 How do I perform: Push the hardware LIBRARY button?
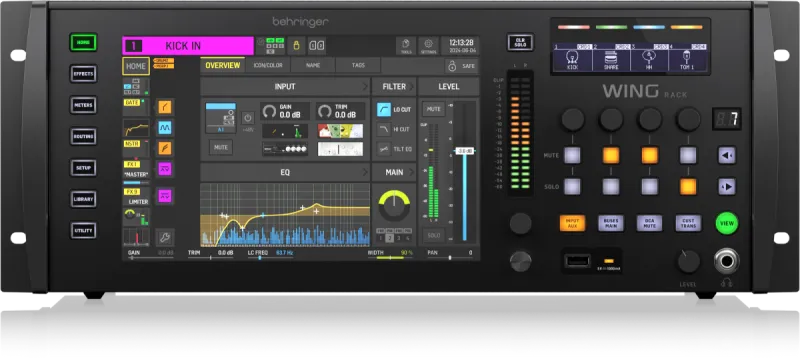[83, 199]
